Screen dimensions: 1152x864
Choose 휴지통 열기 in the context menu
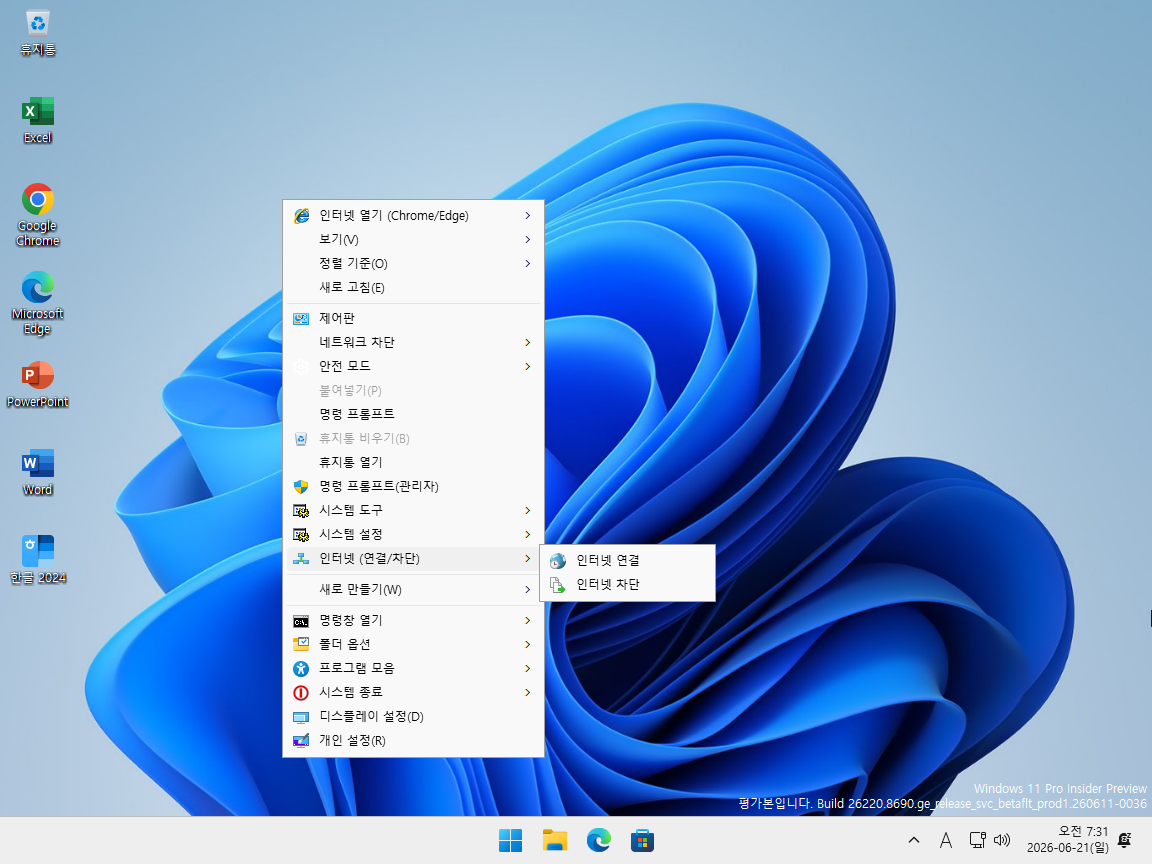point(413,462)
